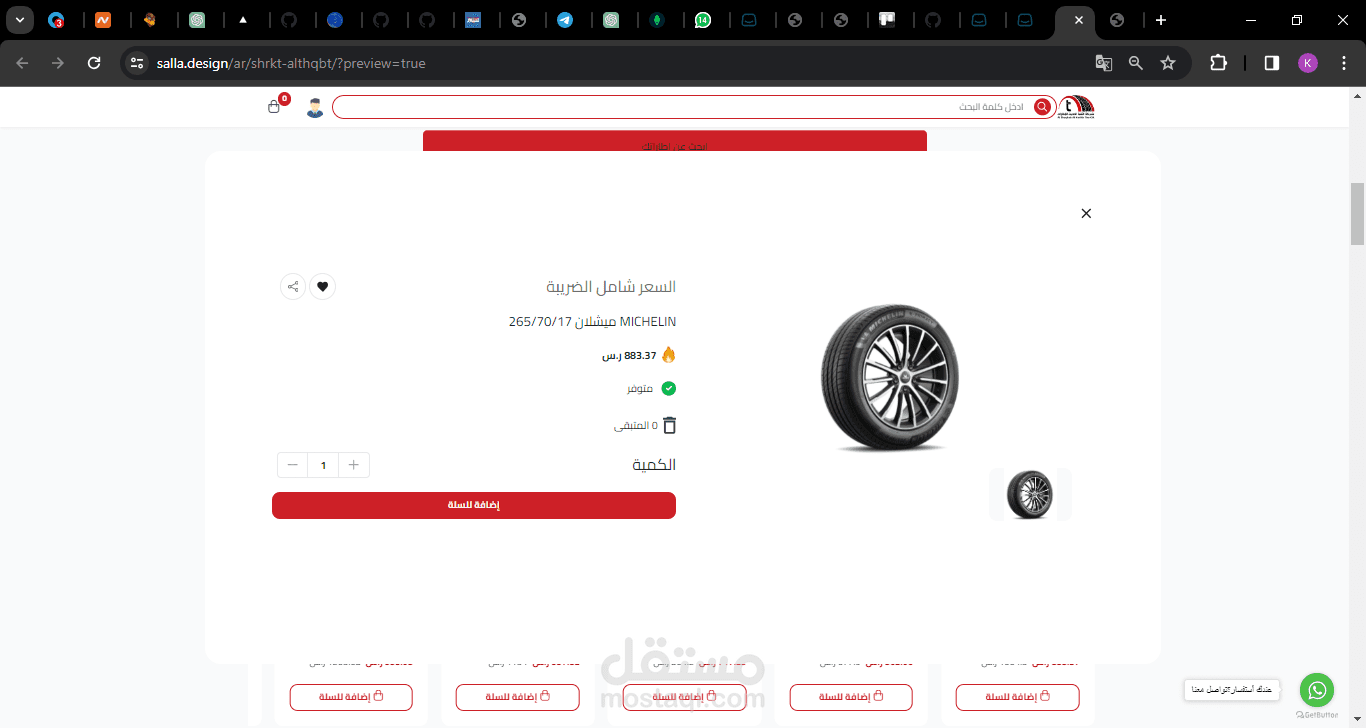The height and width of the screenshot is (728, 1366).
Task: Increase quantity with the plus button
Action: 354,465
